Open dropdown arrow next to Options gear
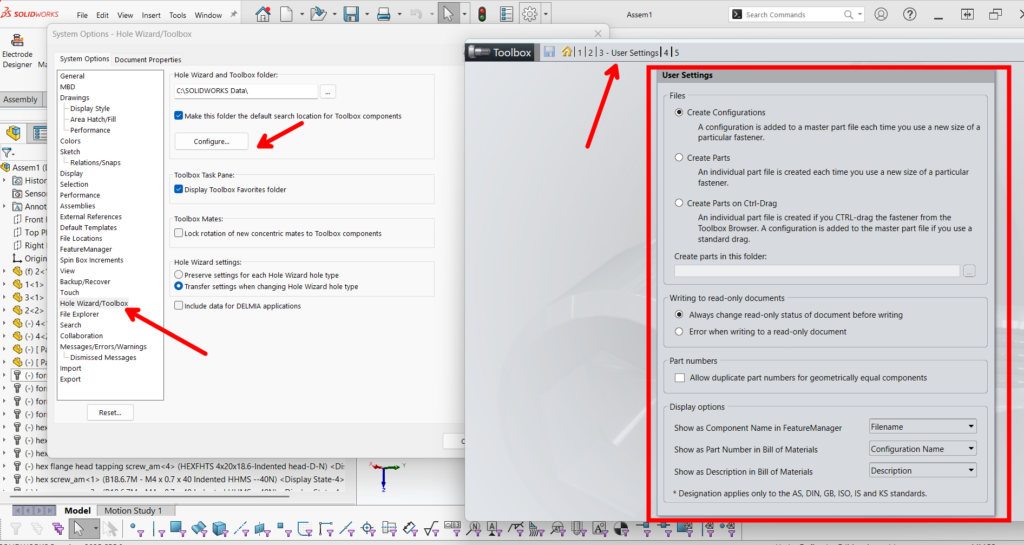This screenshot has height=545, width=1024. [x=546, y=14]
